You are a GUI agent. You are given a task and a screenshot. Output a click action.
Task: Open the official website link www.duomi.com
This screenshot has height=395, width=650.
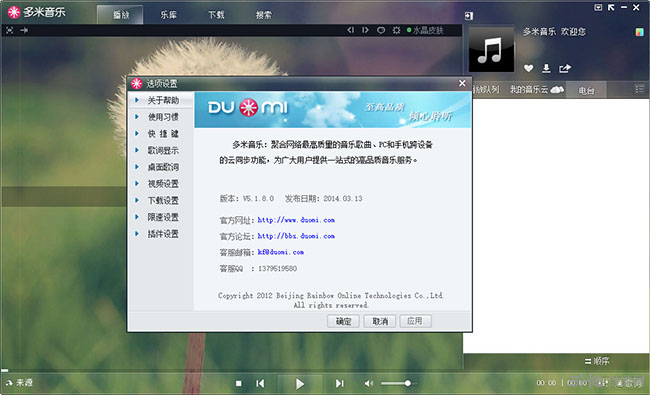coord(296,220)
